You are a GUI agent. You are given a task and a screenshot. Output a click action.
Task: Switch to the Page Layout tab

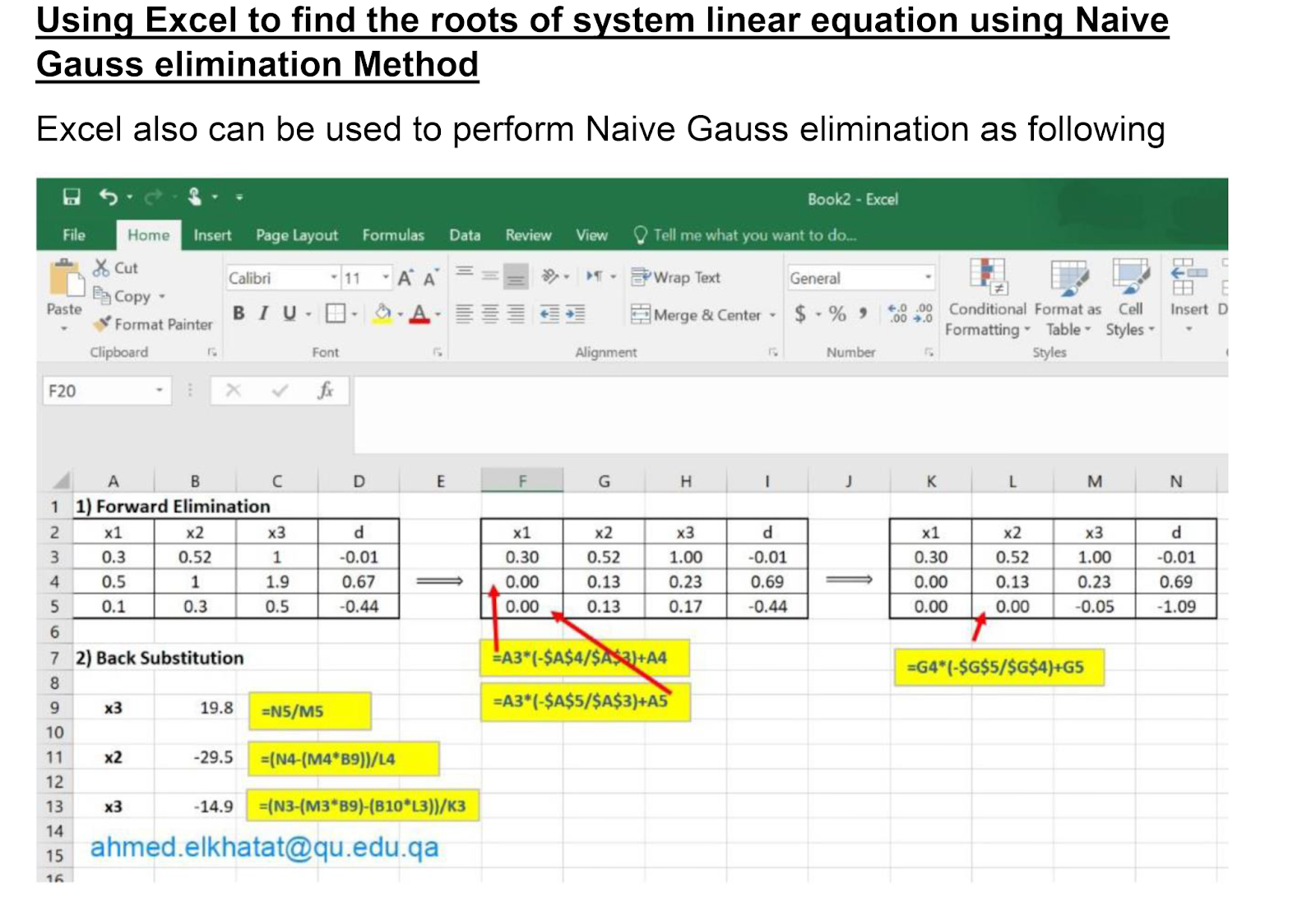click(297, 235)
